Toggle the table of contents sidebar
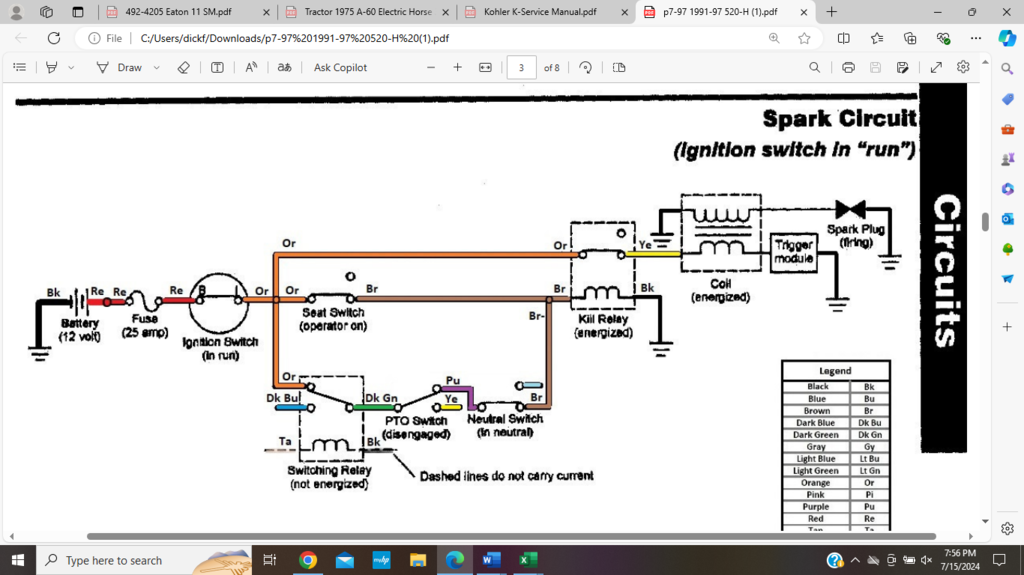Screen dimensions: 1024x575 point(19,67)
